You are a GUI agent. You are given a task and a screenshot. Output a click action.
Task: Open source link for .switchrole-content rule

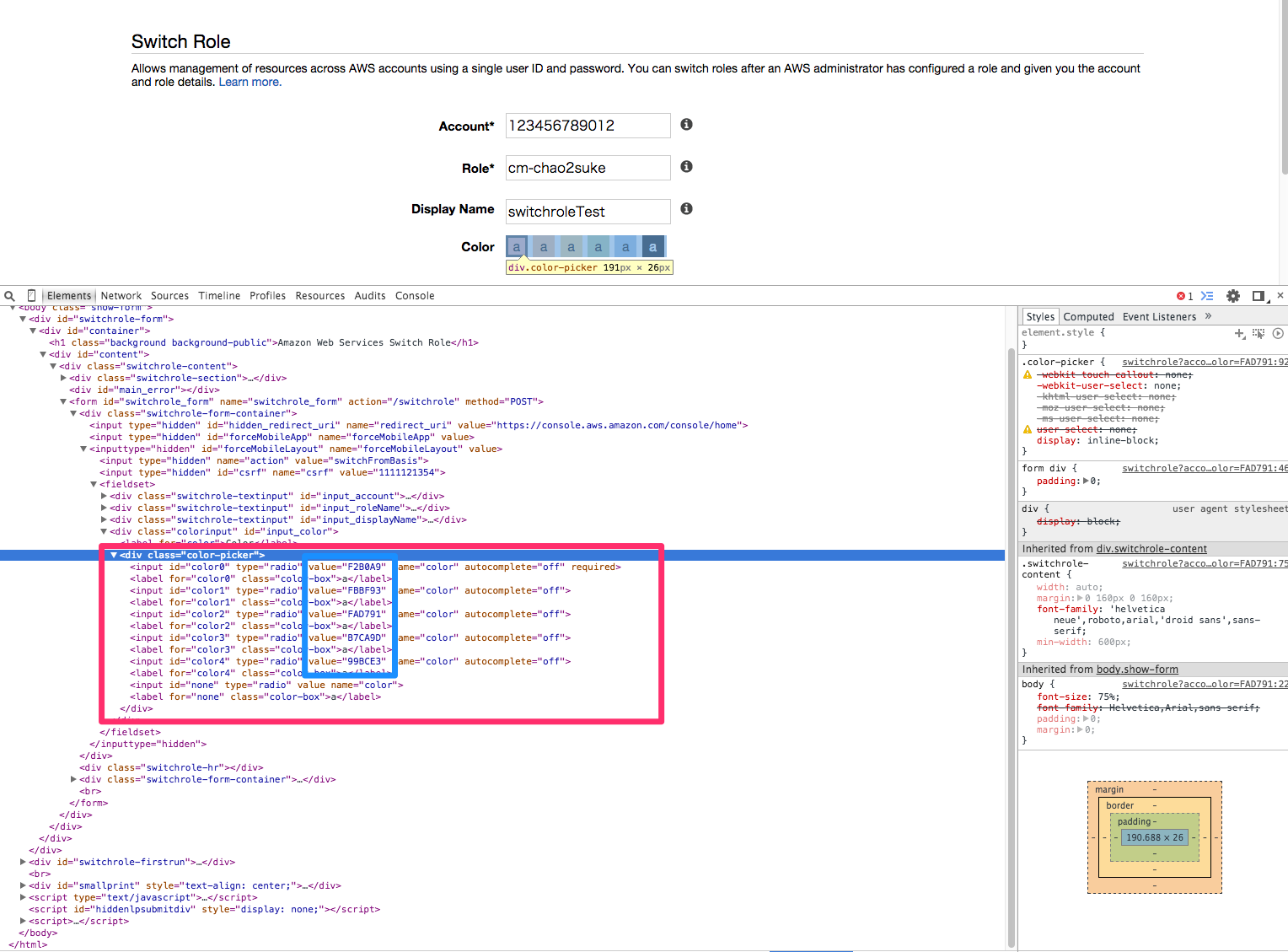[1205, 564]
